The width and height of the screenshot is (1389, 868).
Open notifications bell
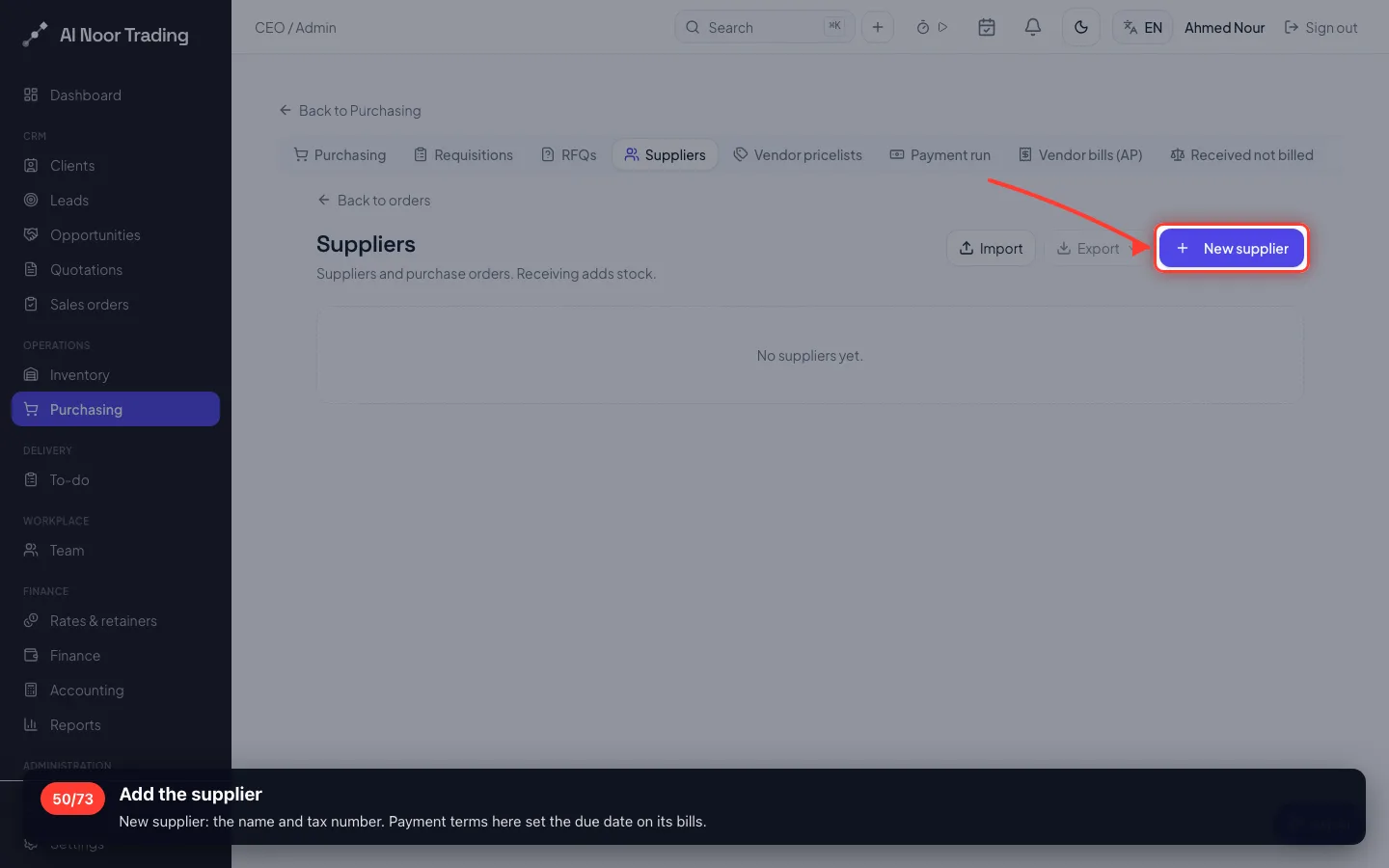pyautogui.click(x=1033, y=27)
